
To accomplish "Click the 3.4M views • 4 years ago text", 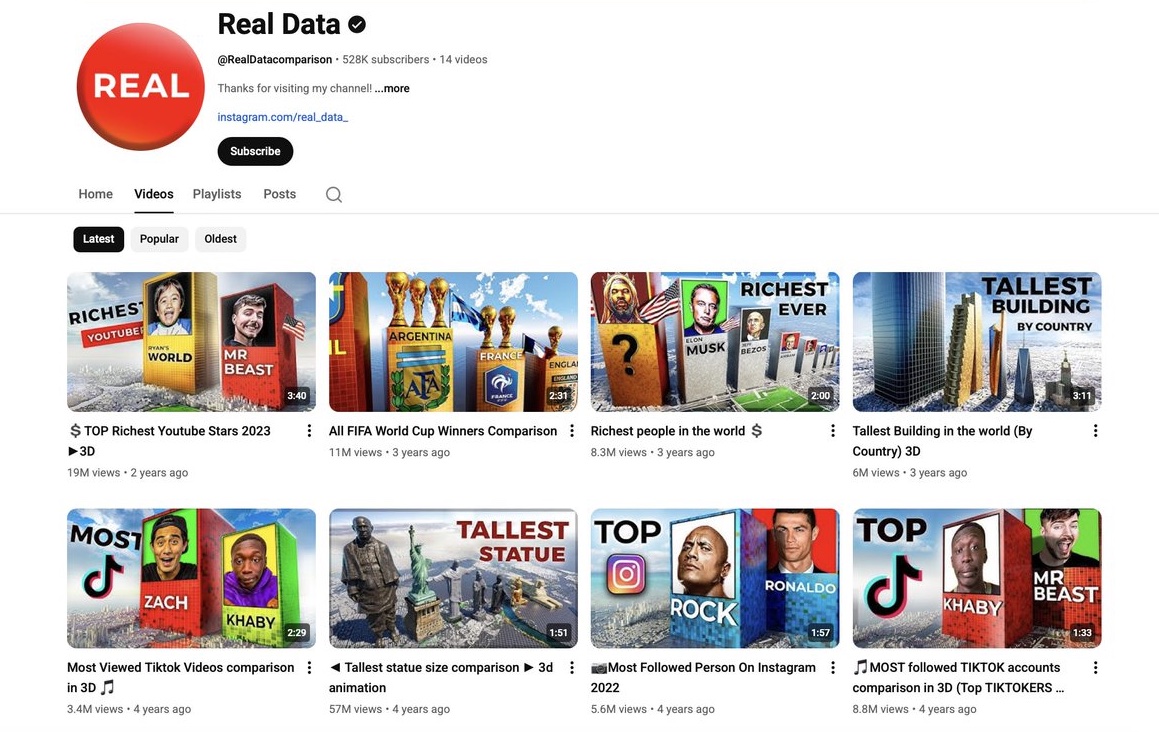I will 129,709.
